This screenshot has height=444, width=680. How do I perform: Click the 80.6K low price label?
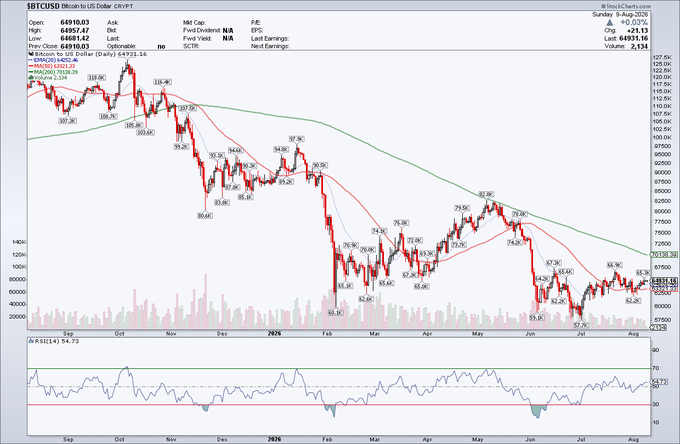point(205,215)
